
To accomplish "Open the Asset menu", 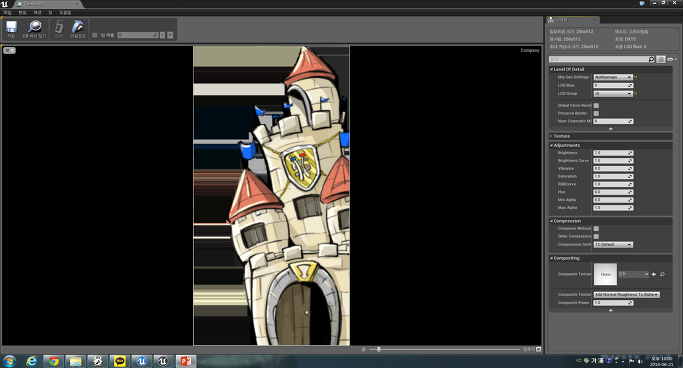I will [37, 13].
